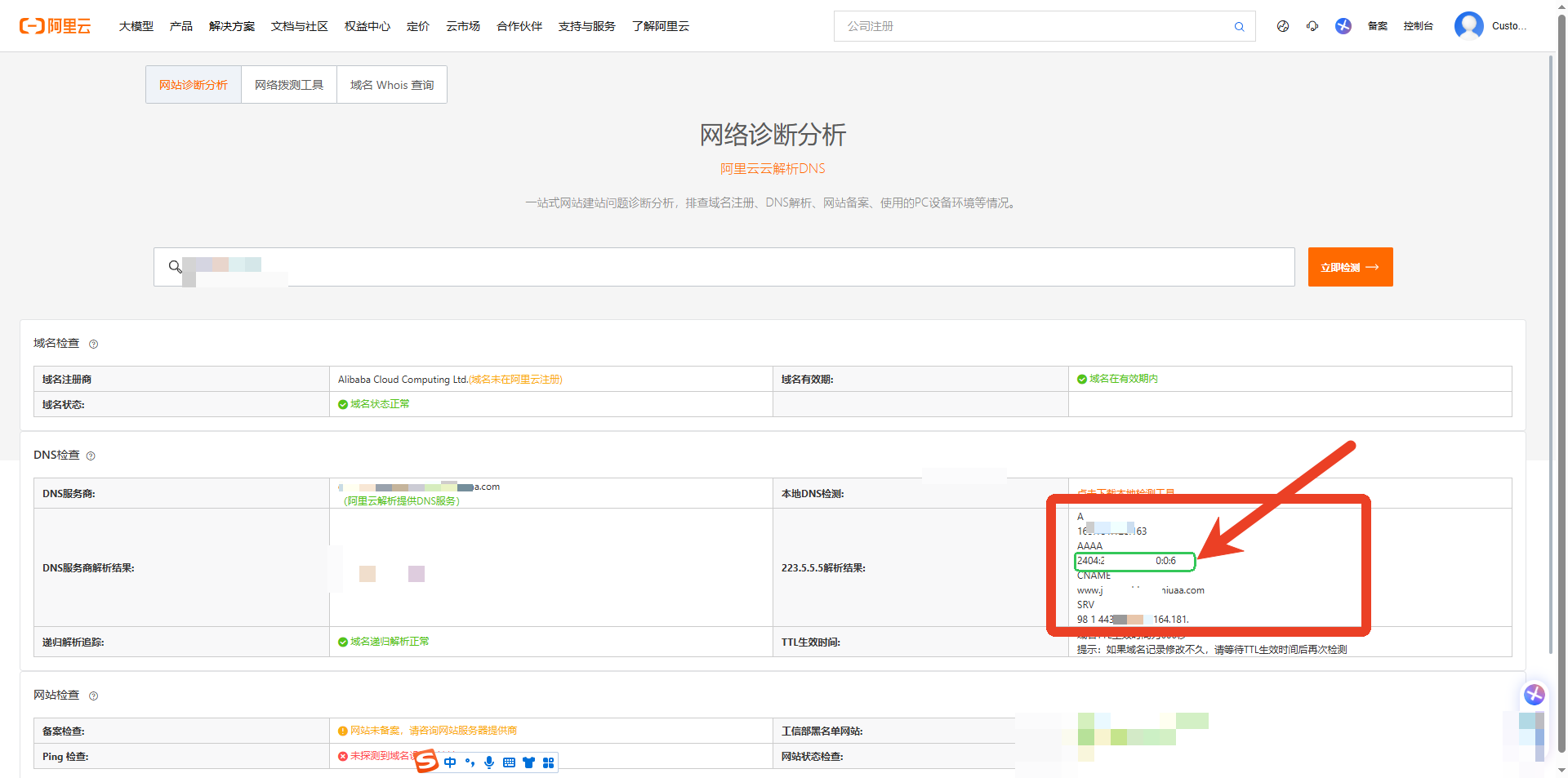The image size is (1568, 778).
Task: Click the Alibaba Cloud logo
Action: 55,26
